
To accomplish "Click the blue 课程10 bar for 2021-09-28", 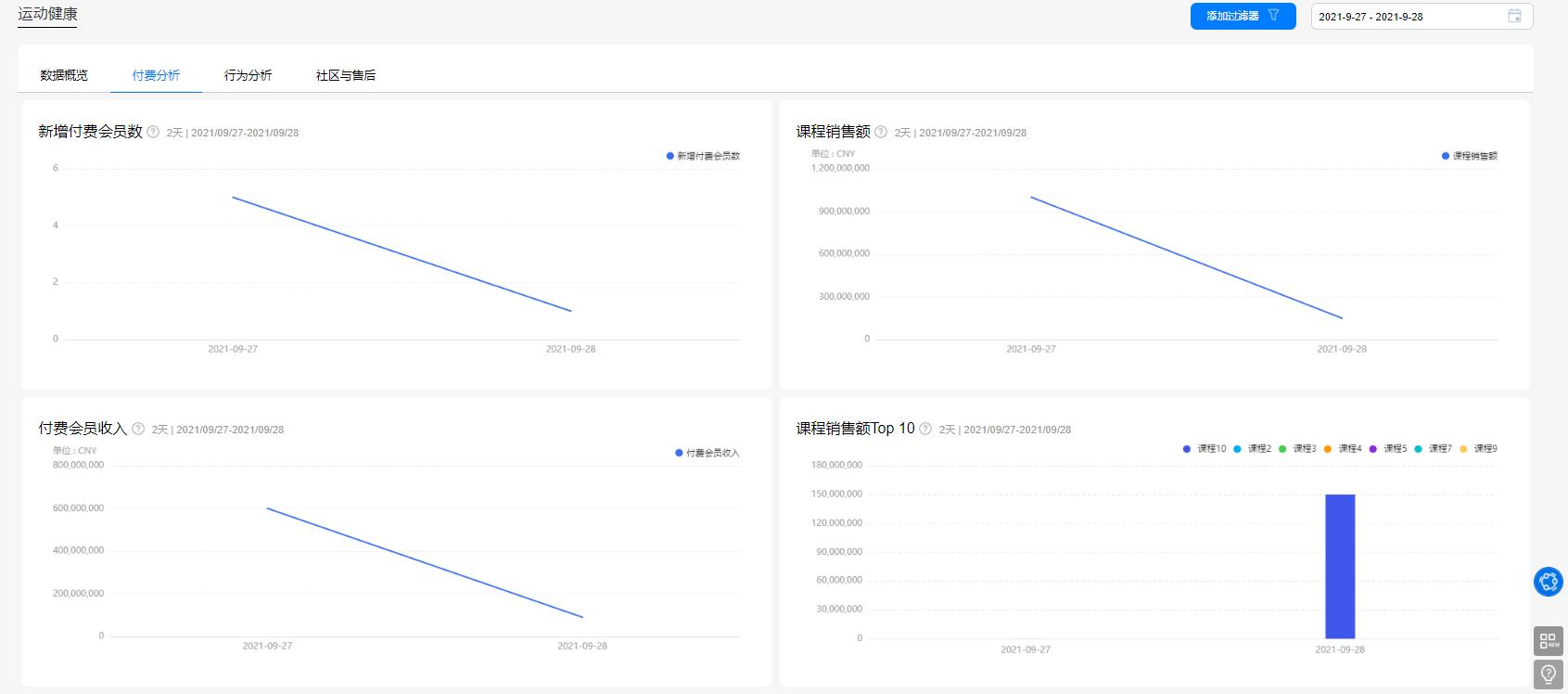I will 1340,566.
